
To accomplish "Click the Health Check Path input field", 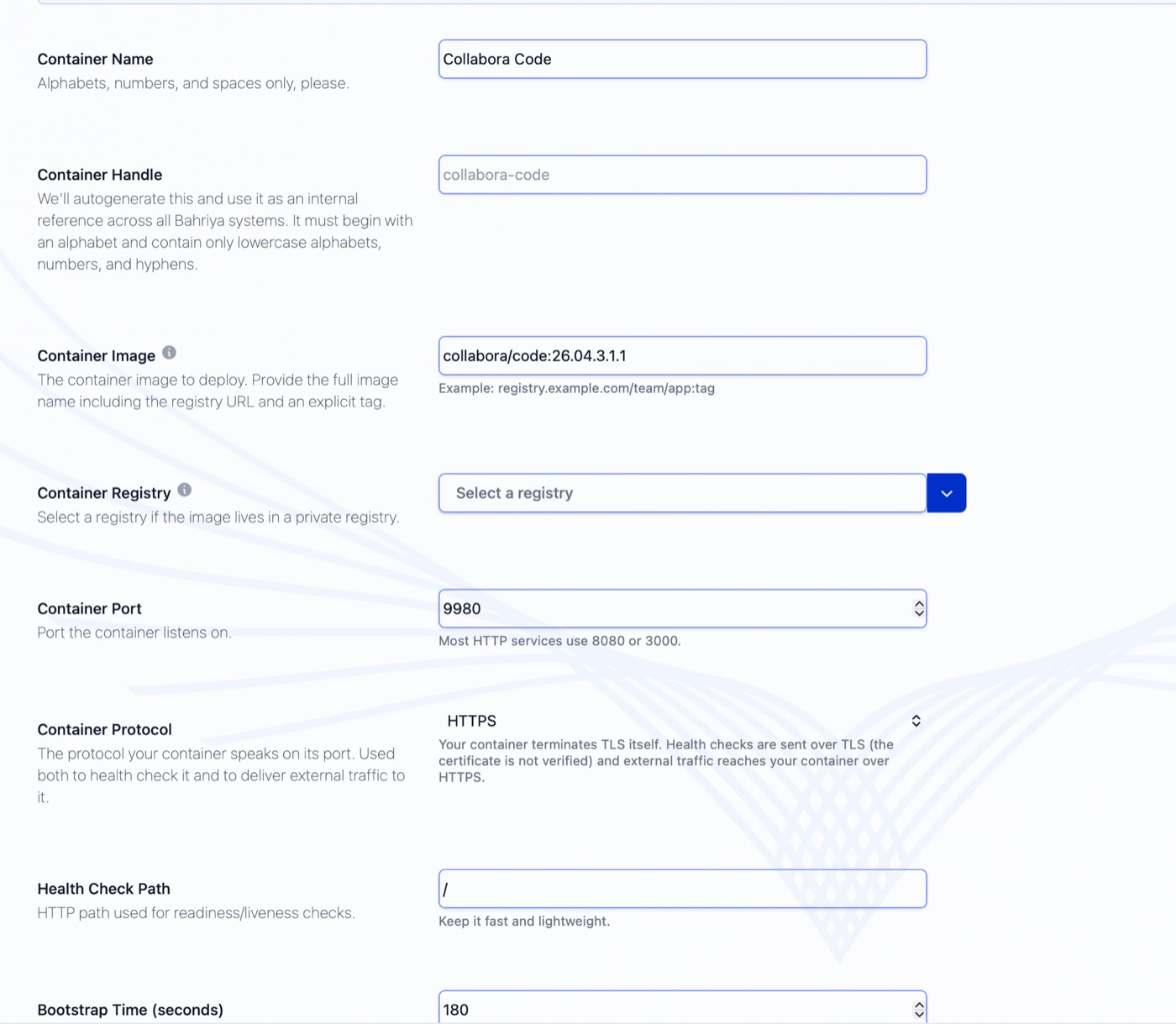I will 682,889.
